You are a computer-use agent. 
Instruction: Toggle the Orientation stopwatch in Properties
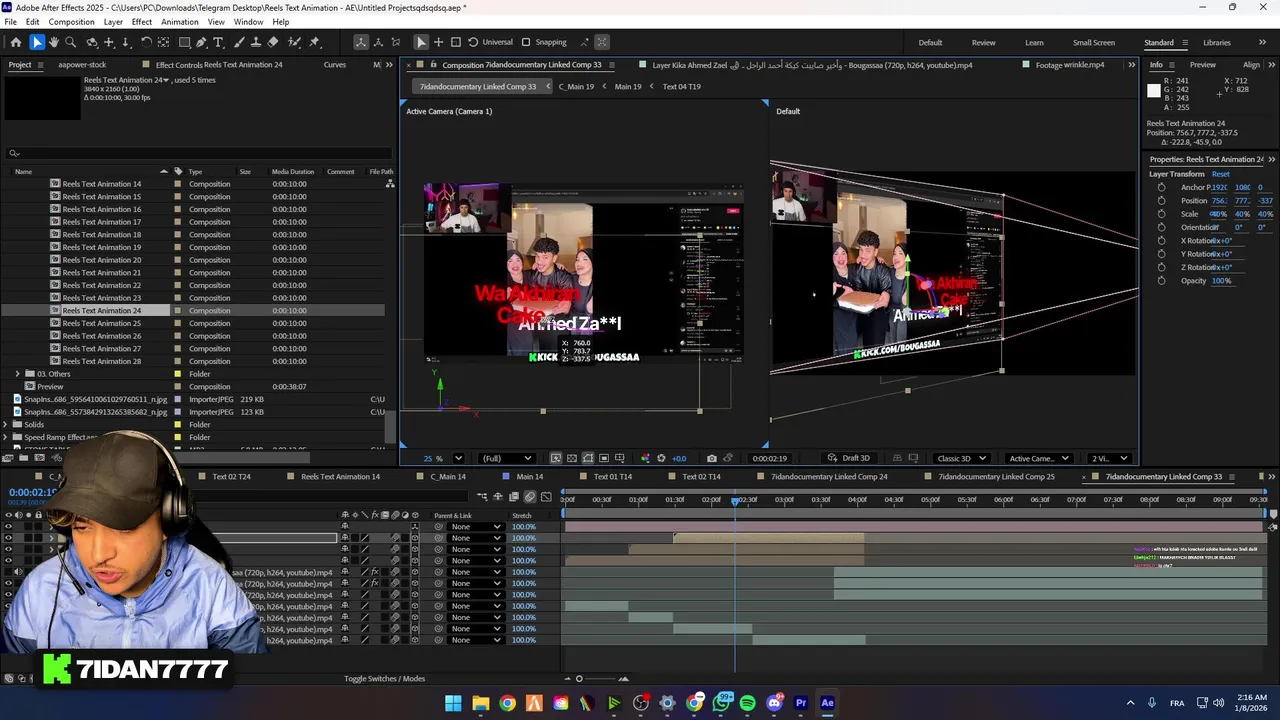(1161, 227)
